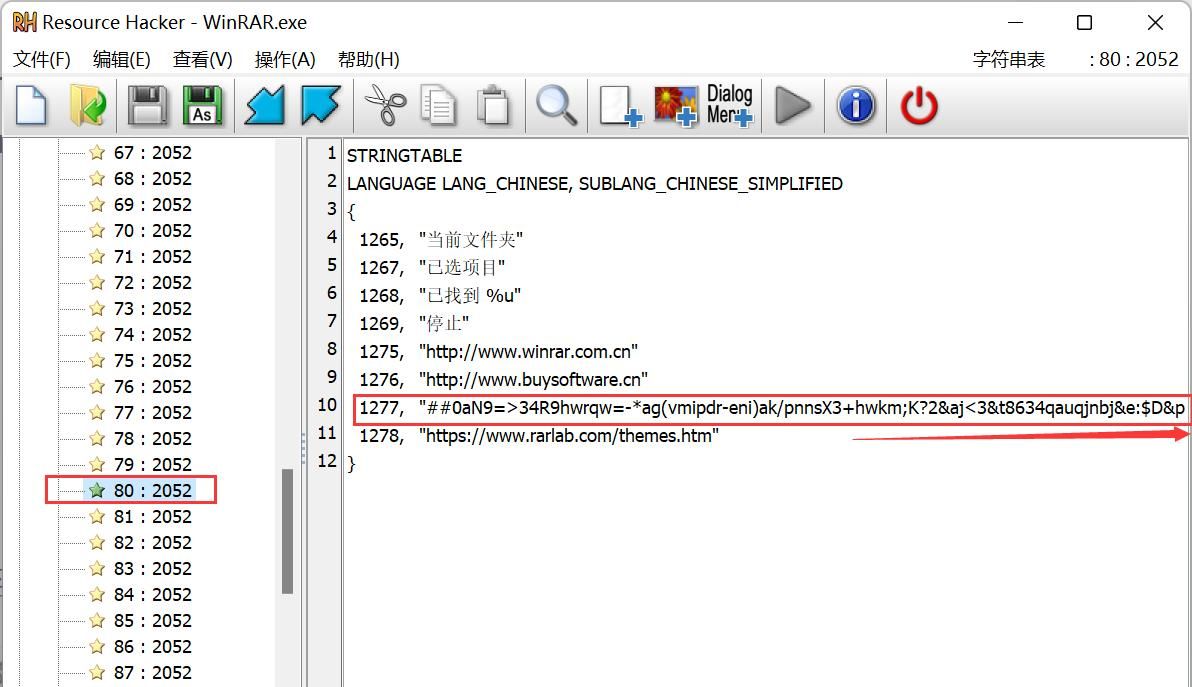Viewport: 1192px width, 687px height.
Task: Cut with the scissors icon
Action: point(385,105)
